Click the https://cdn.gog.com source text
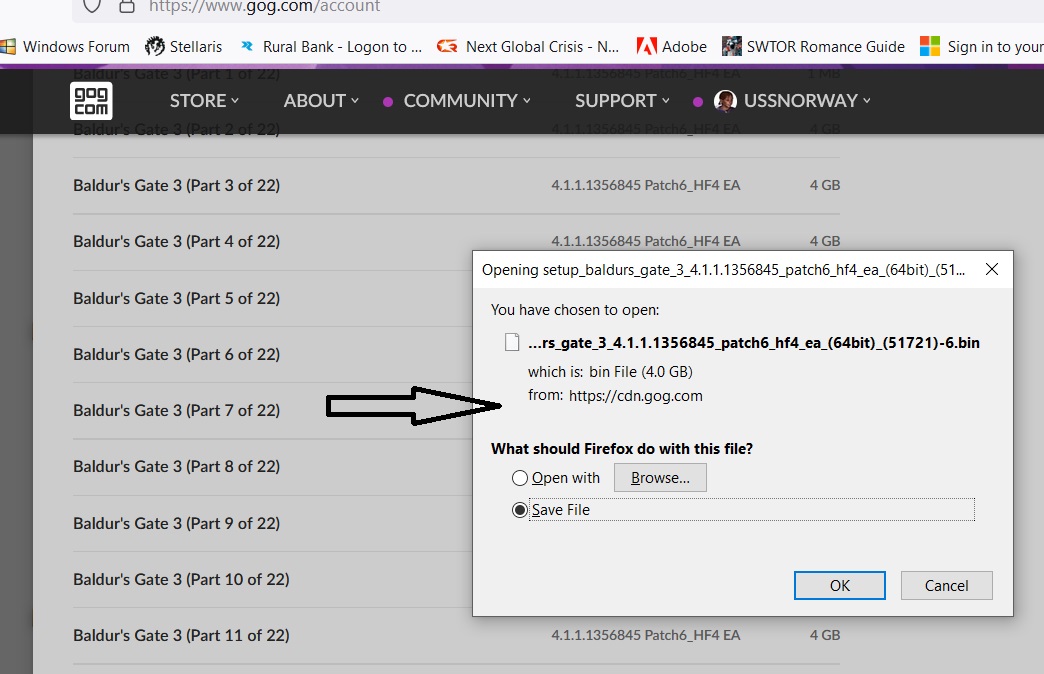The height and width of the screenshot is (674, 1044). [x=636, y=396]
